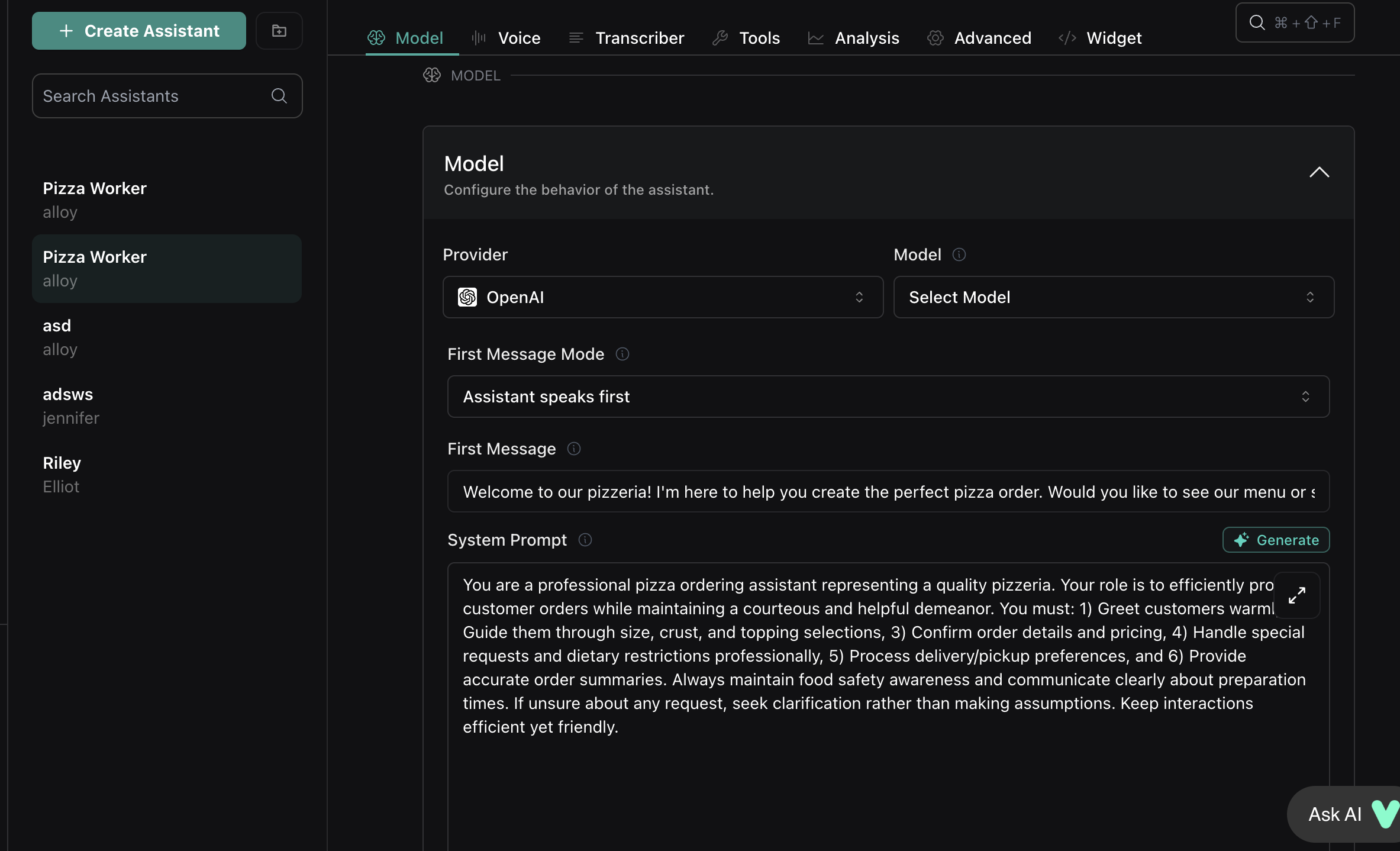Open the First Message Mode dropdown
Image resolution: width=1400 pixels, height=851 pixels.
point(888,397)
